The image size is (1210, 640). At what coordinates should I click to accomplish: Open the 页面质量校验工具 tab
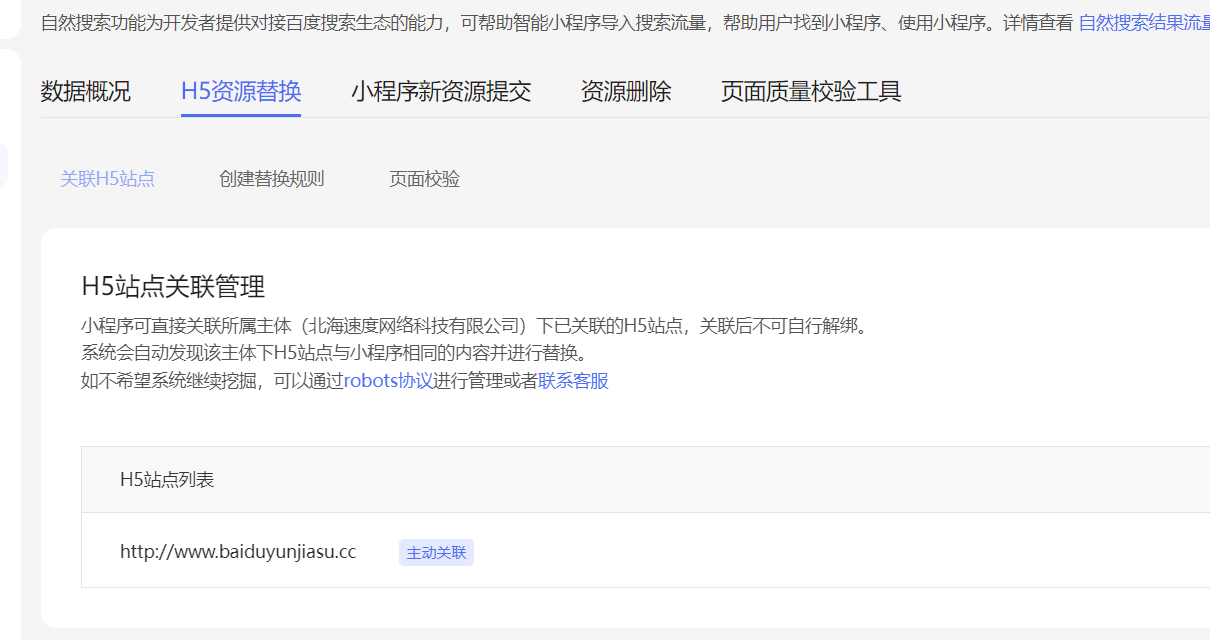(x=811, y=92)
